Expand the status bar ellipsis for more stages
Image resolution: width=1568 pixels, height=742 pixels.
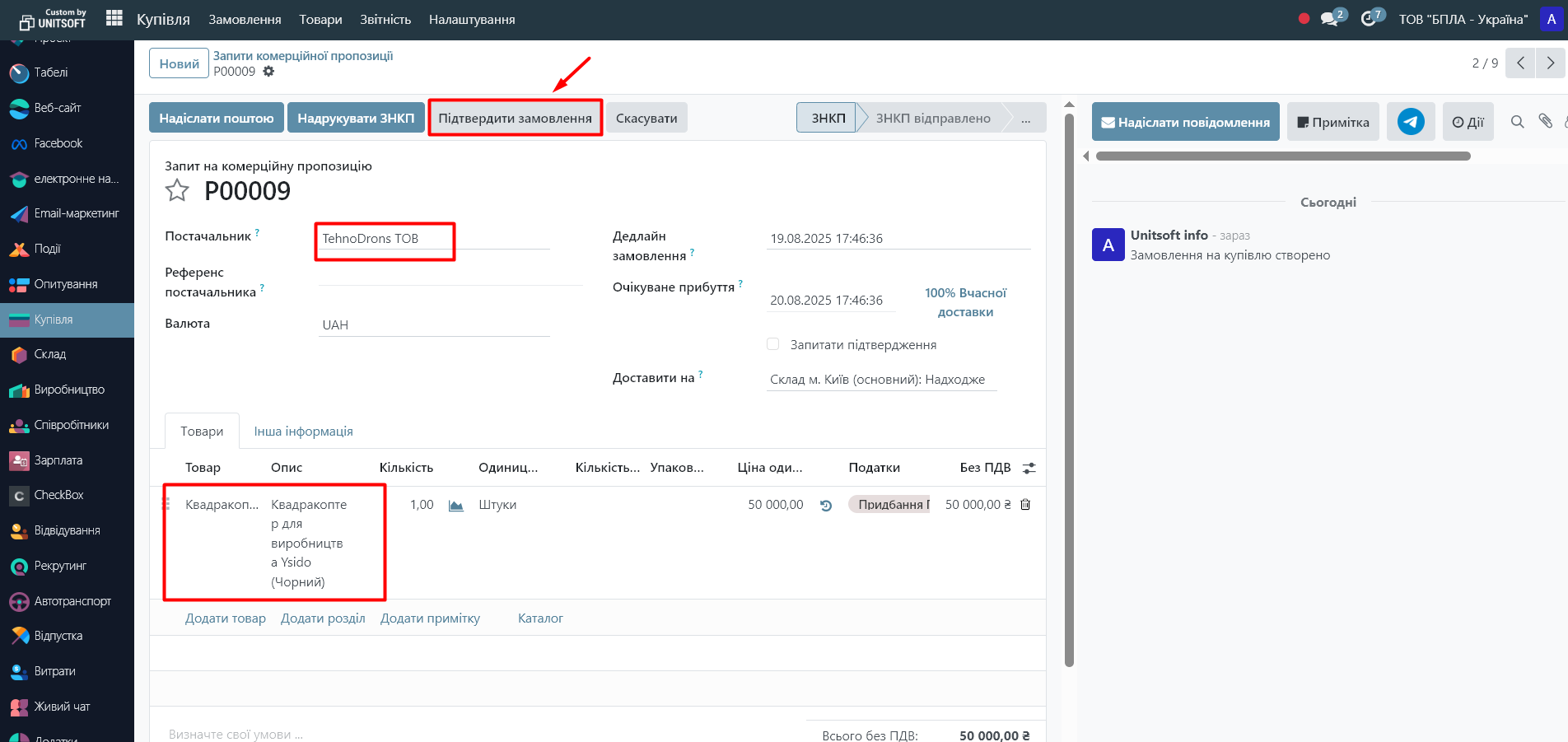click(x=1025, y=118)
